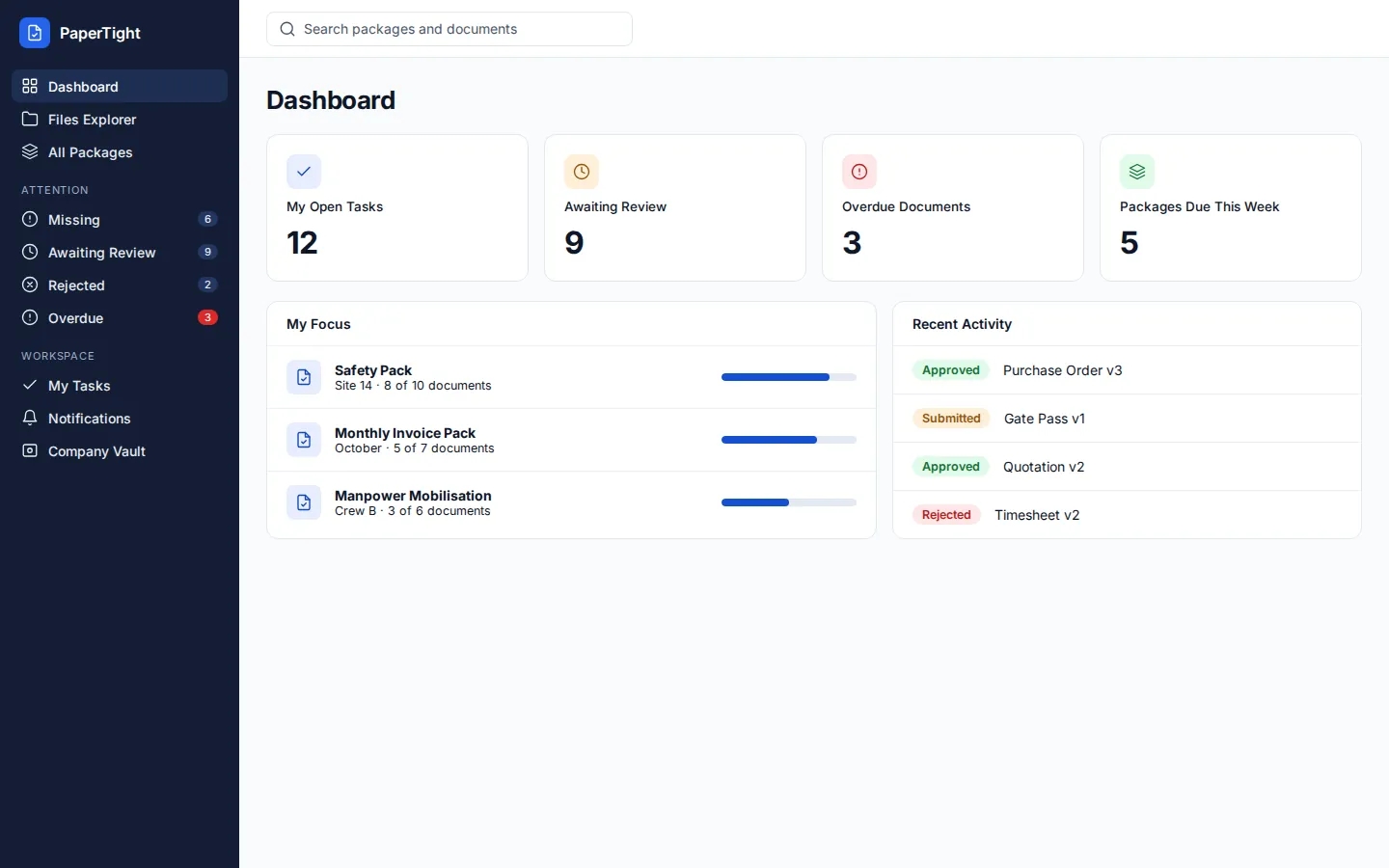Click the Dashboard grid icon in sidebar
The image size is (1389, 868).
coord(30,86)
